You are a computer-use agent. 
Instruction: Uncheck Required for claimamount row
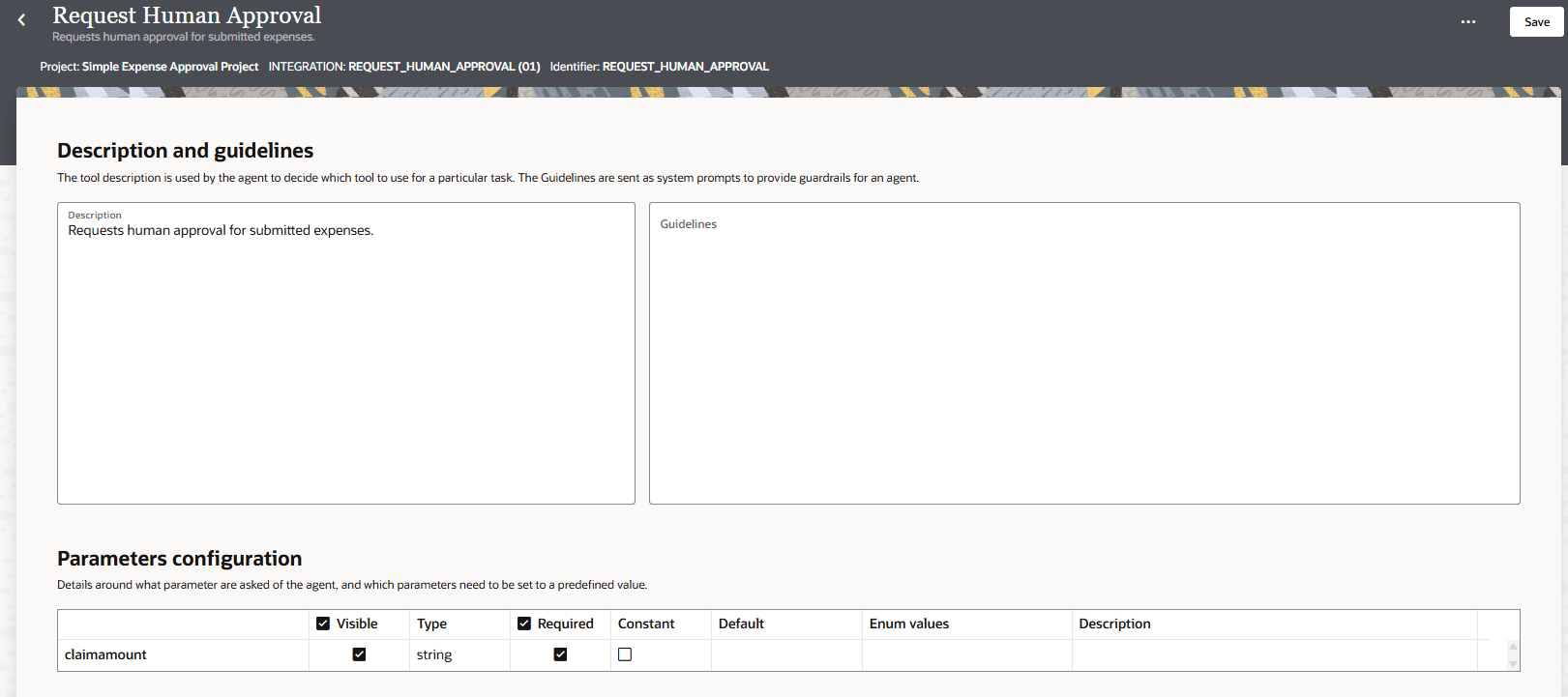pos(560,654)
